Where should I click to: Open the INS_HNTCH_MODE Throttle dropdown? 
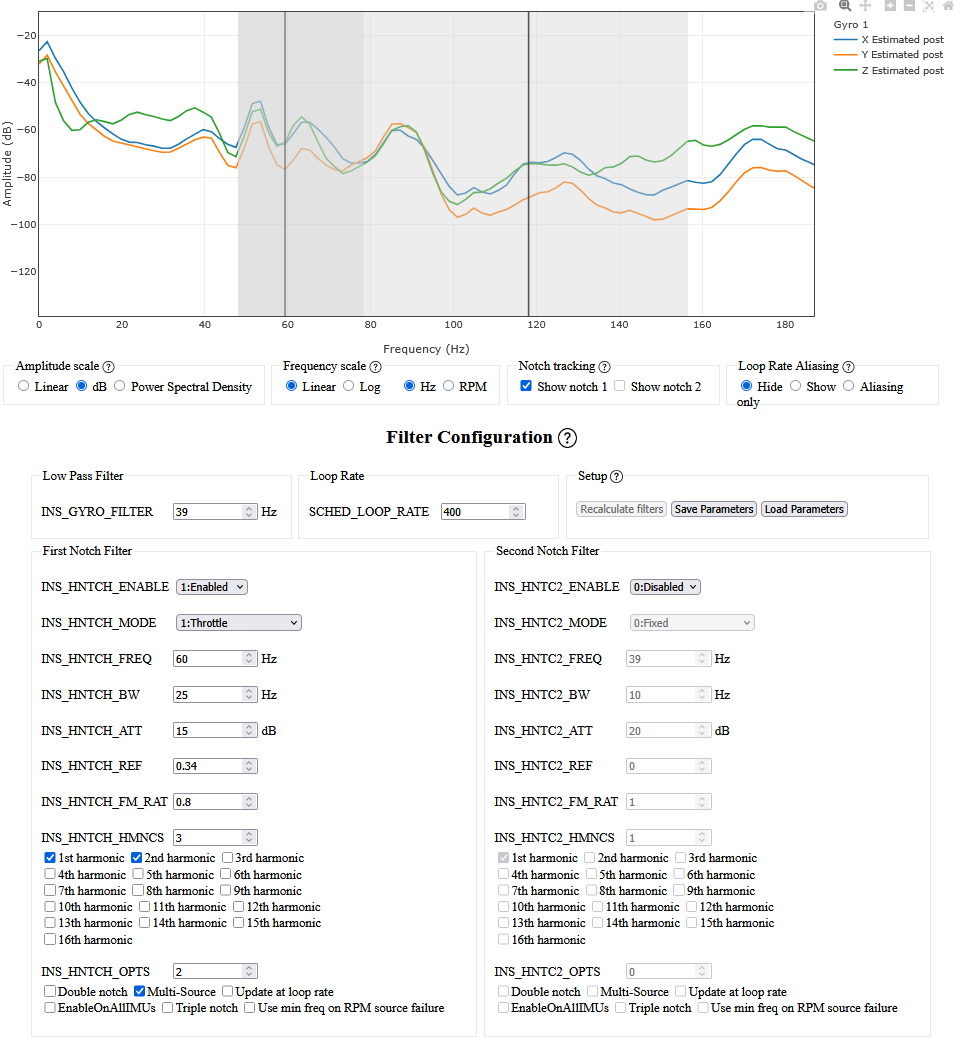(238, 623)
